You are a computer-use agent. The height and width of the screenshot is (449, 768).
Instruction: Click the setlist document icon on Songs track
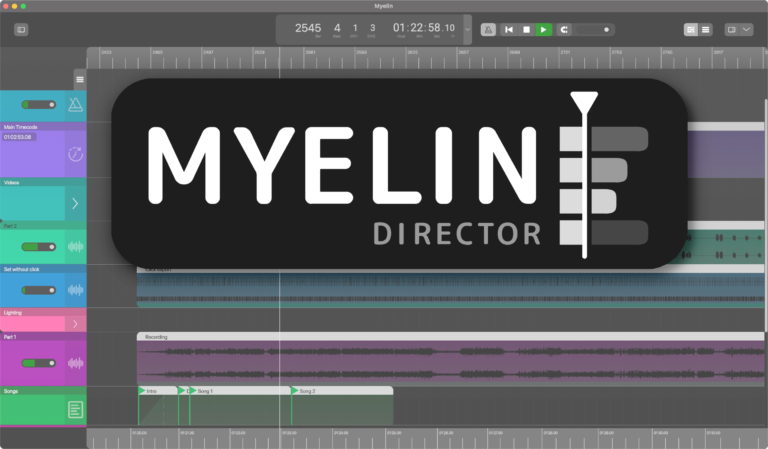pos(75,409)
